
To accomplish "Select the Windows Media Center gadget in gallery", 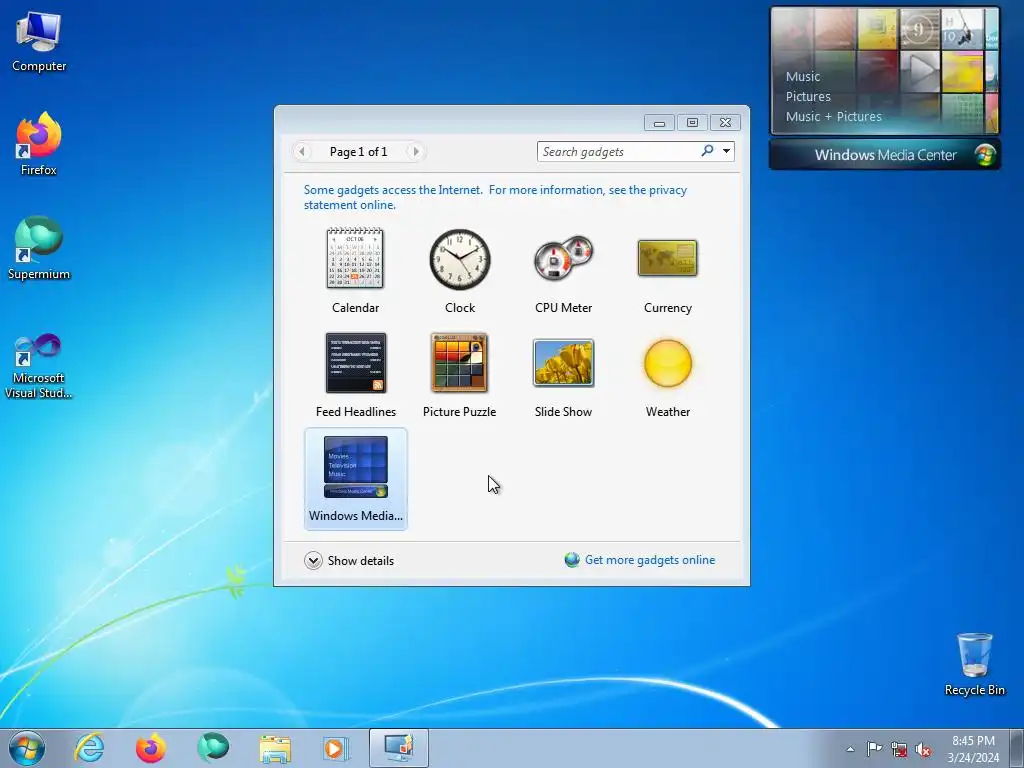I will coord(355,479).
